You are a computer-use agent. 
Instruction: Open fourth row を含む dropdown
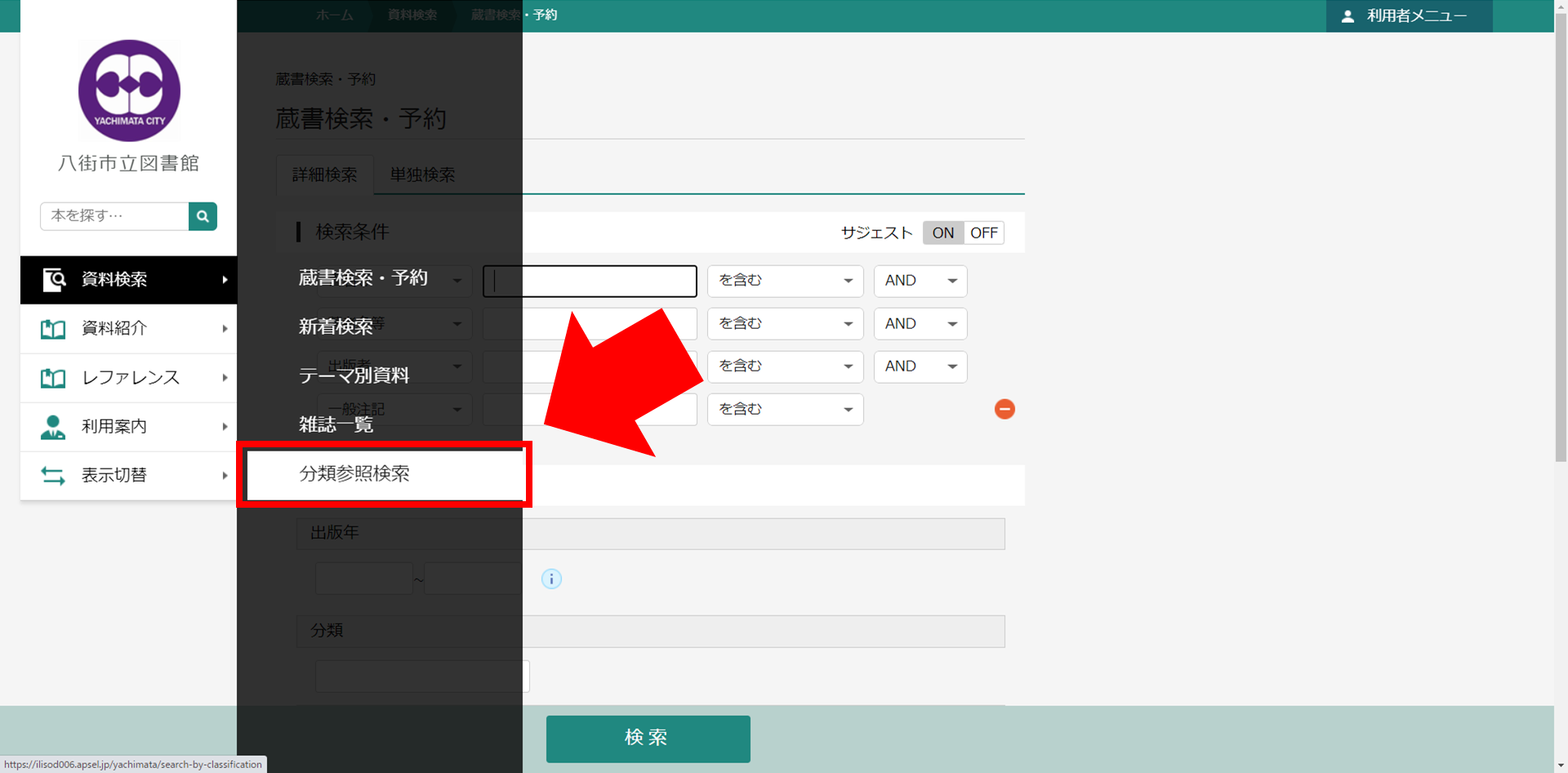785,409
